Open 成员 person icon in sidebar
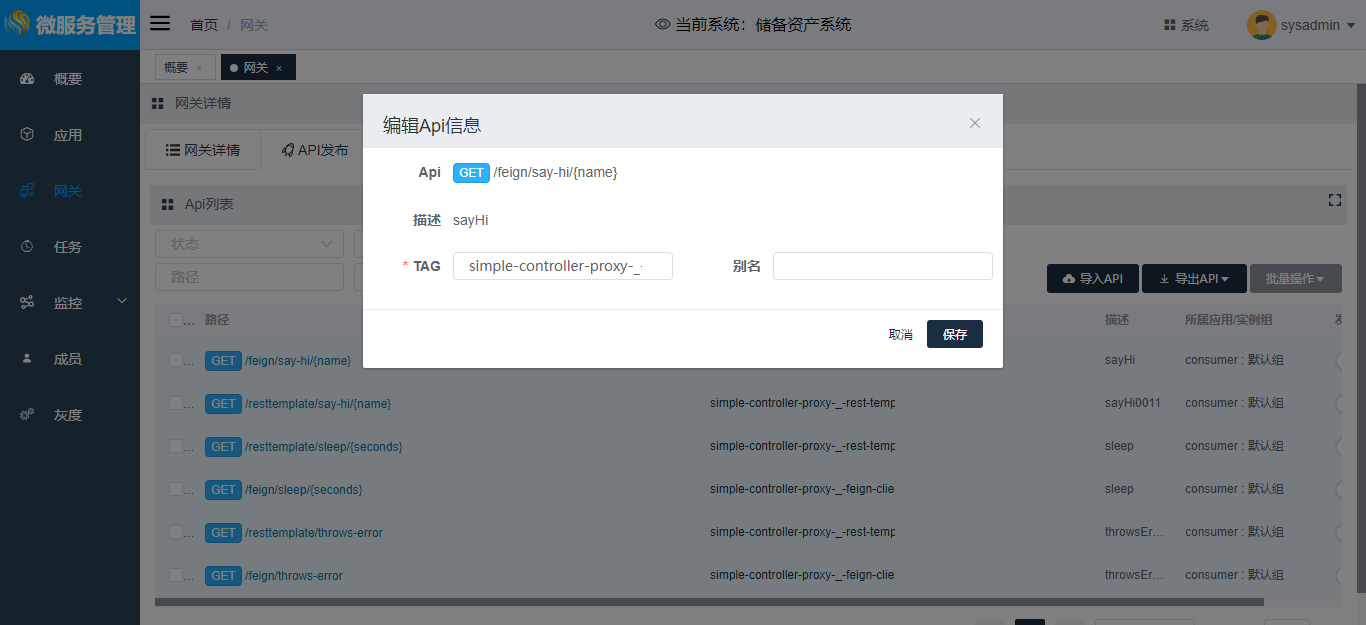1366x625 pixels. [27, 359]
